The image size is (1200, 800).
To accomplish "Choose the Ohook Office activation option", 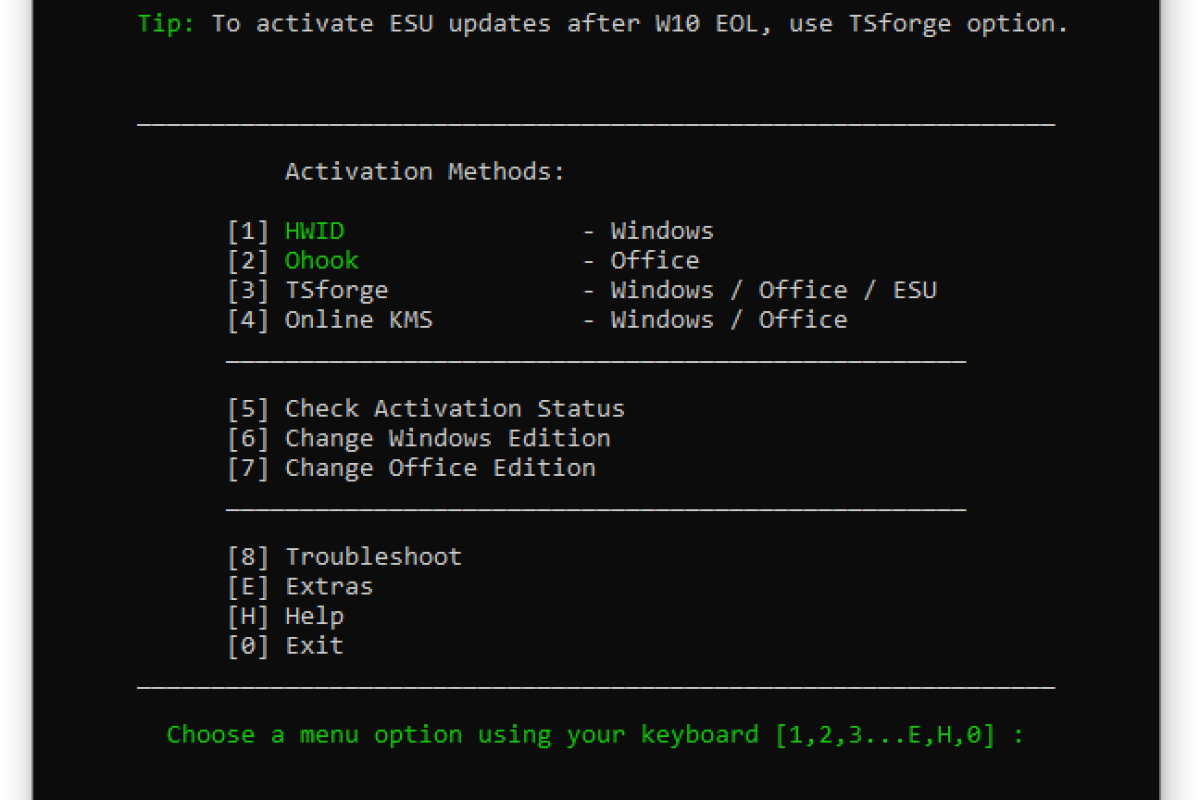I will (x=321, y=260).
